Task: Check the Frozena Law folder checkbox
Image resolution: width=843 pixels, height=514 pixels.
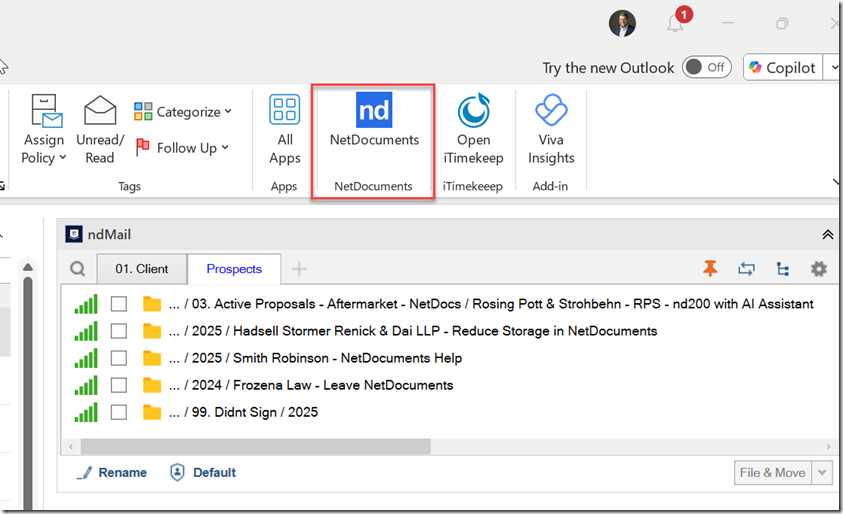Action: coord(119,385)
